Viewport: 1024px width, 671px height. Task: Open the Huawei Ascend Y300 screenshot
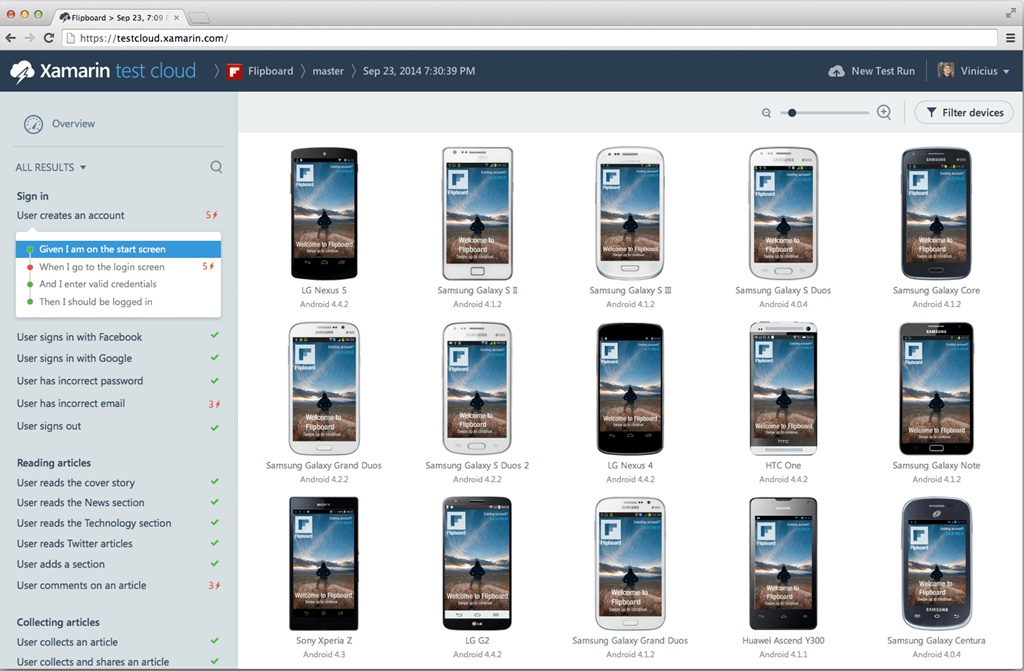click(784, 564)
